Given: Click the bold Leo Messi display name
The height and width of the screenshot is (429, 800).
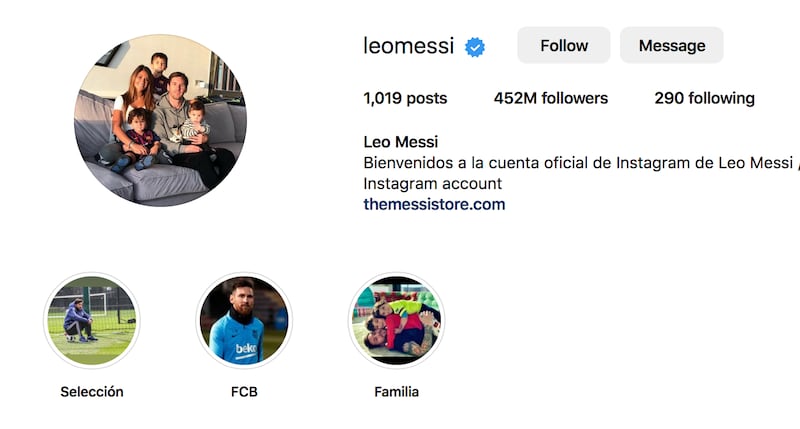Looking at the screenshot, I should (x=400, y=142).
